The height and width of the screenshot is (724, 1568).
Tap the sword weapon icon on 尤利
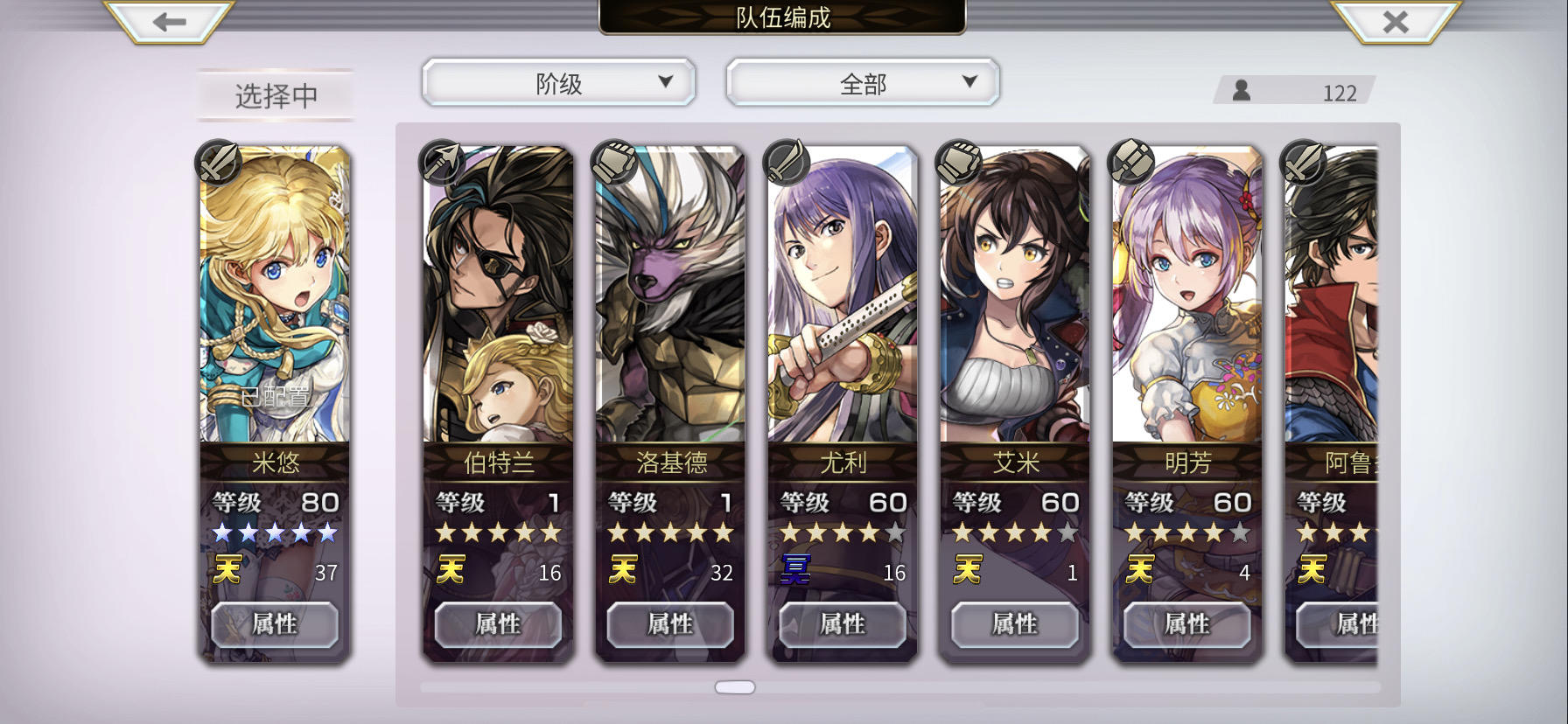787,163
